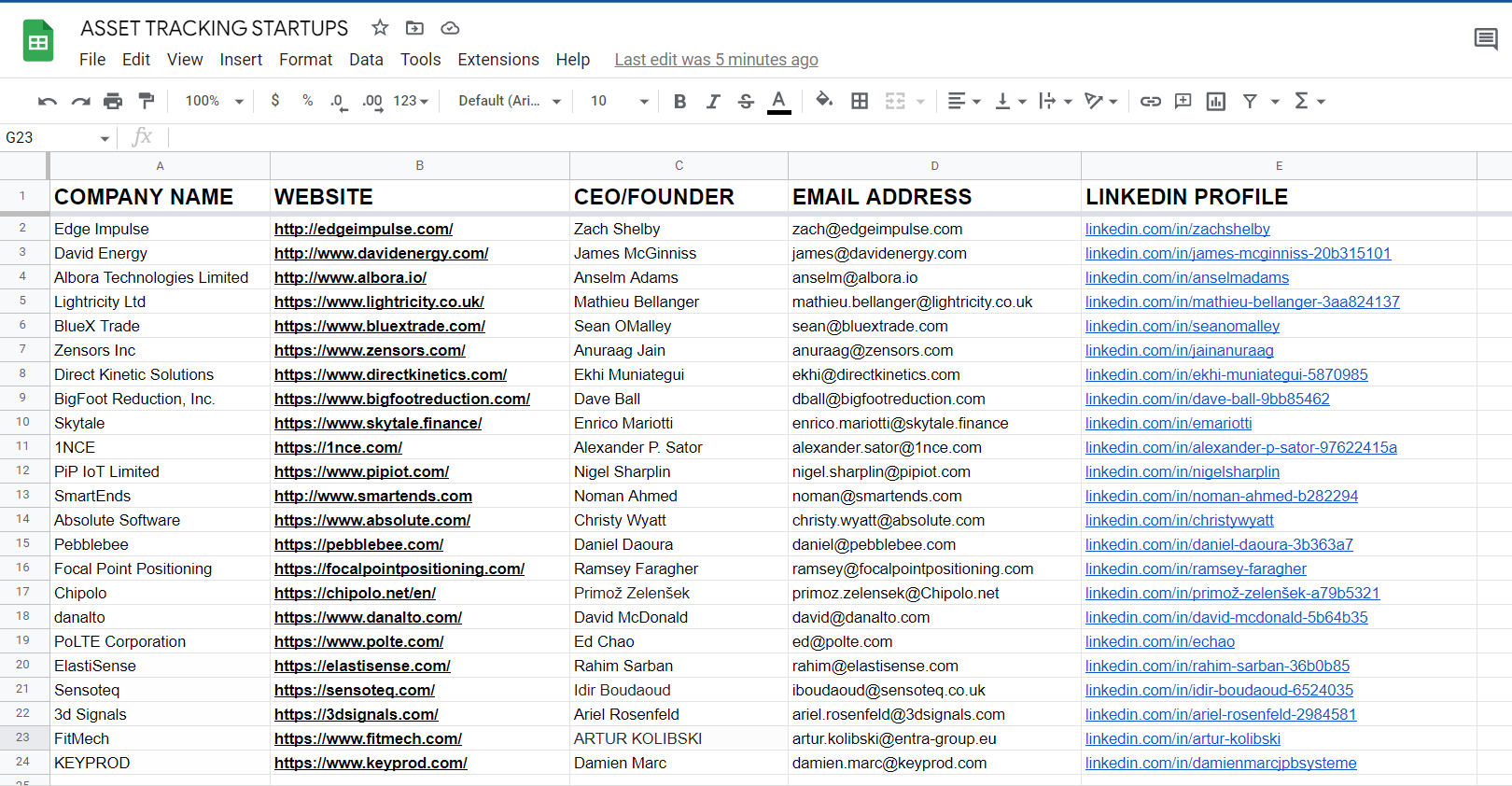
Task: Open the Edit menu
Action: tap(136, 60)
